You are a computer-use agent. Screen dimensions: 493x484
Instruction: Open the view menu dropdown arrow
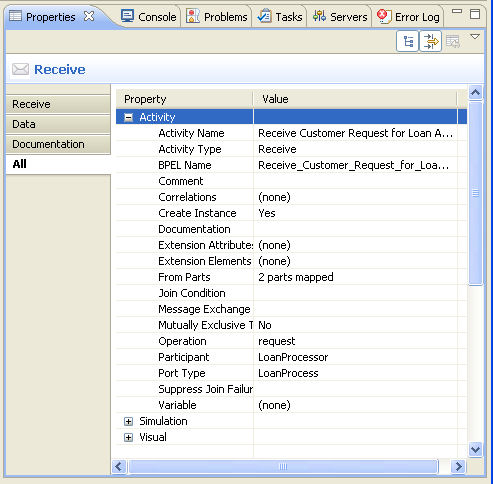click(475, 36)
